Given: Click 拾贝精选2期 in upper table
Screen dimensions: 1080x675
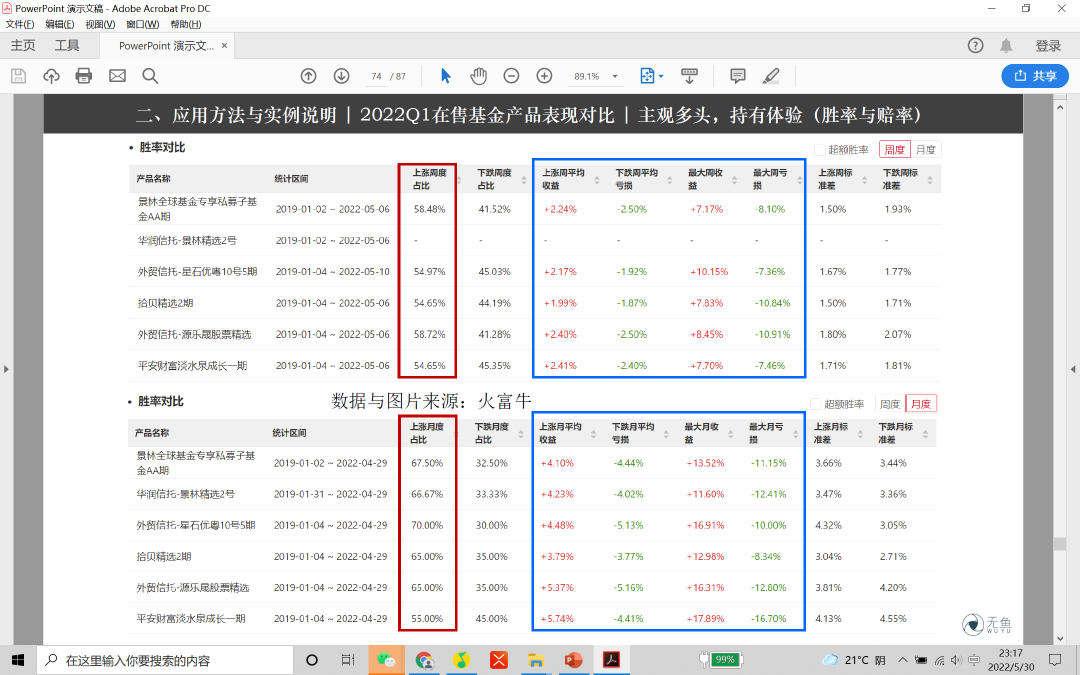Looking at the screenshot, I should (165, 303).
